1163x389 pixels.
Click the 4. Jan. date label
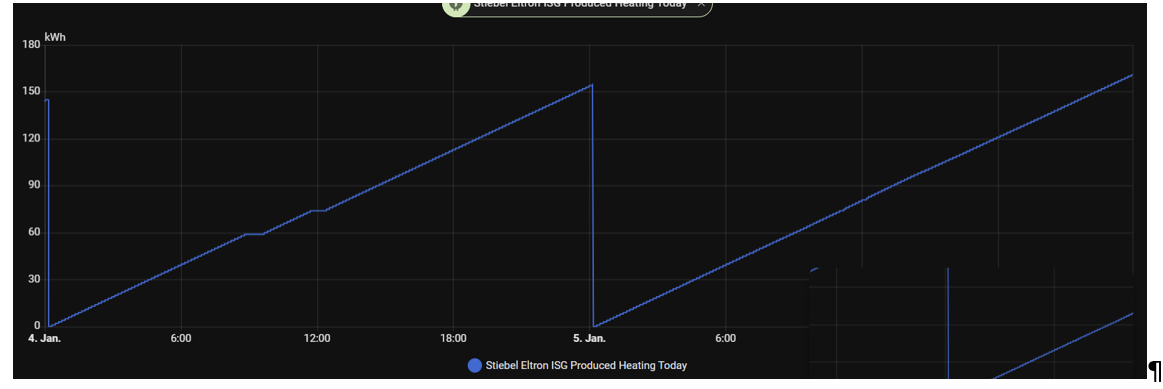tap(45, 339)
